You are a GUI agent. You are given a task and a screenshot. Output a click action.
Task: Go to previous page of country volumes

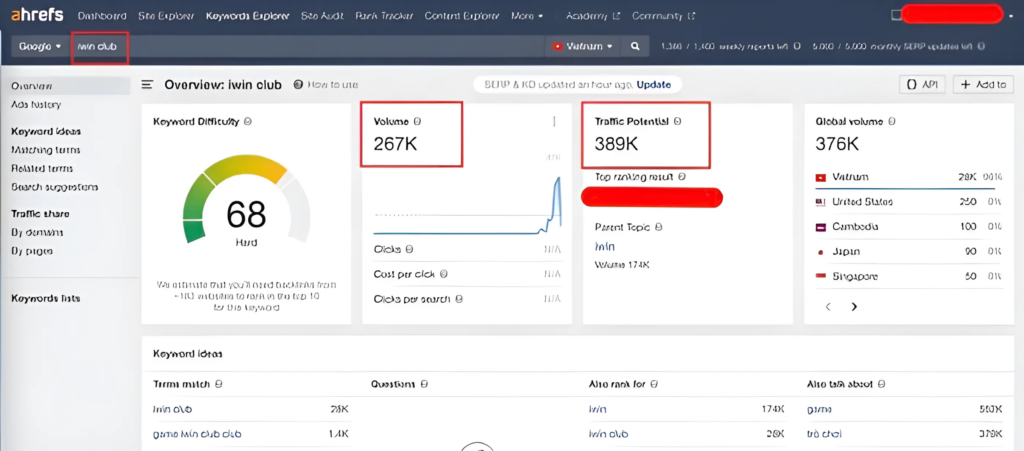click(x=828, y=306)
